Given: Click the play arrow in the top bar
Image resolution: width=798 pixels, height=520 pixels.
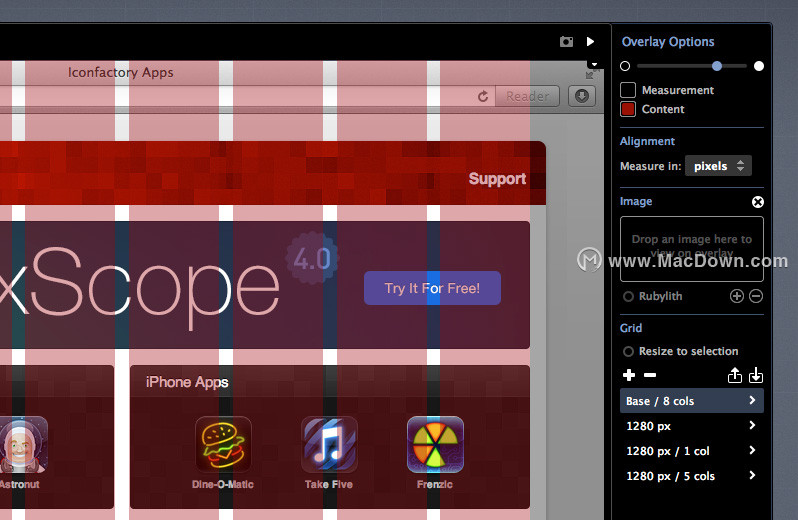Looking at the screenshot, I should tap(590, 41).
